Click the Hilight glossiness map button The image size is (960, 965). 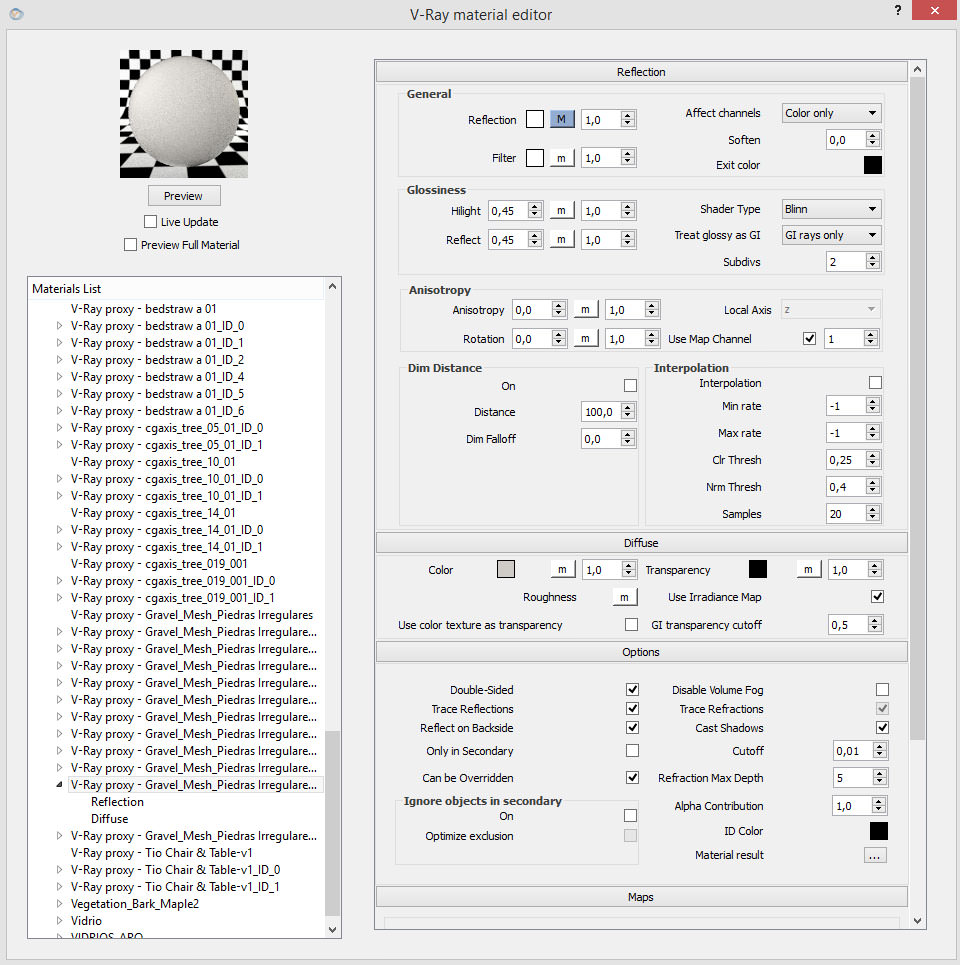point(561,211)
